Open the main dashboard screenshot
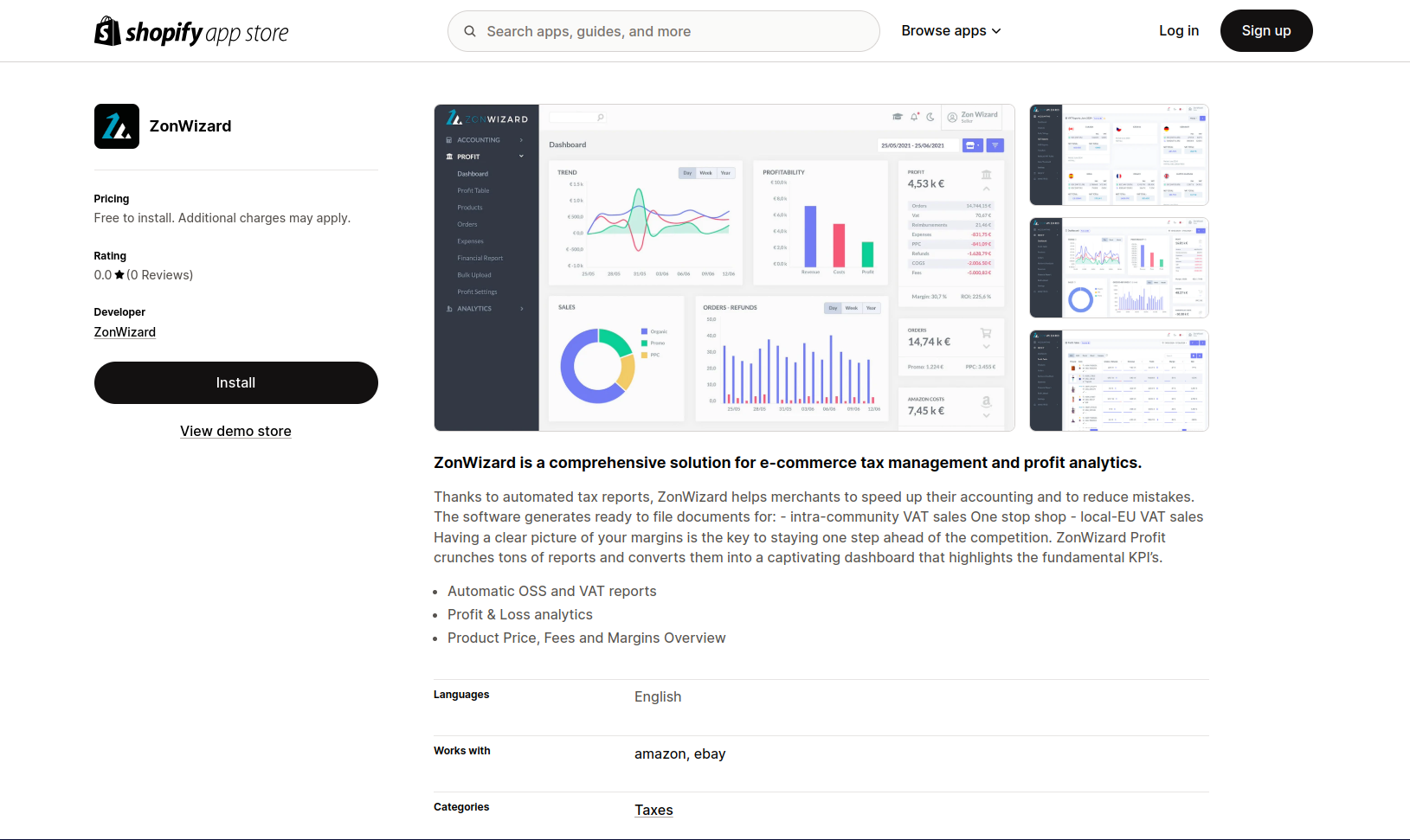The image size is (1410, 840). point(724,267)
